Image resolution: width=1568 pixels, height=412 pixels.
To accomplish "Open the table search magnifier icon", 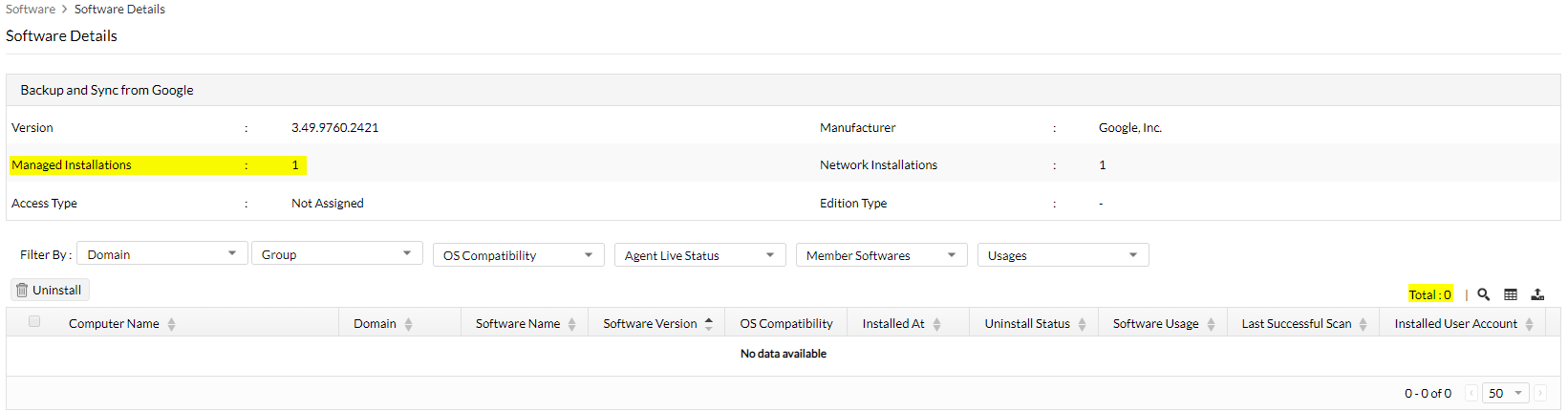I will (x=1483, y=294).
